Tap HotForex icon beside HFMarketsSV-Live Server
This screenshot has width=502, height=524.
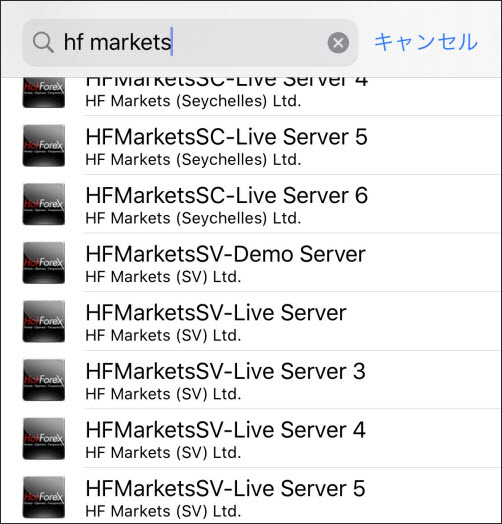coord(43,321)
